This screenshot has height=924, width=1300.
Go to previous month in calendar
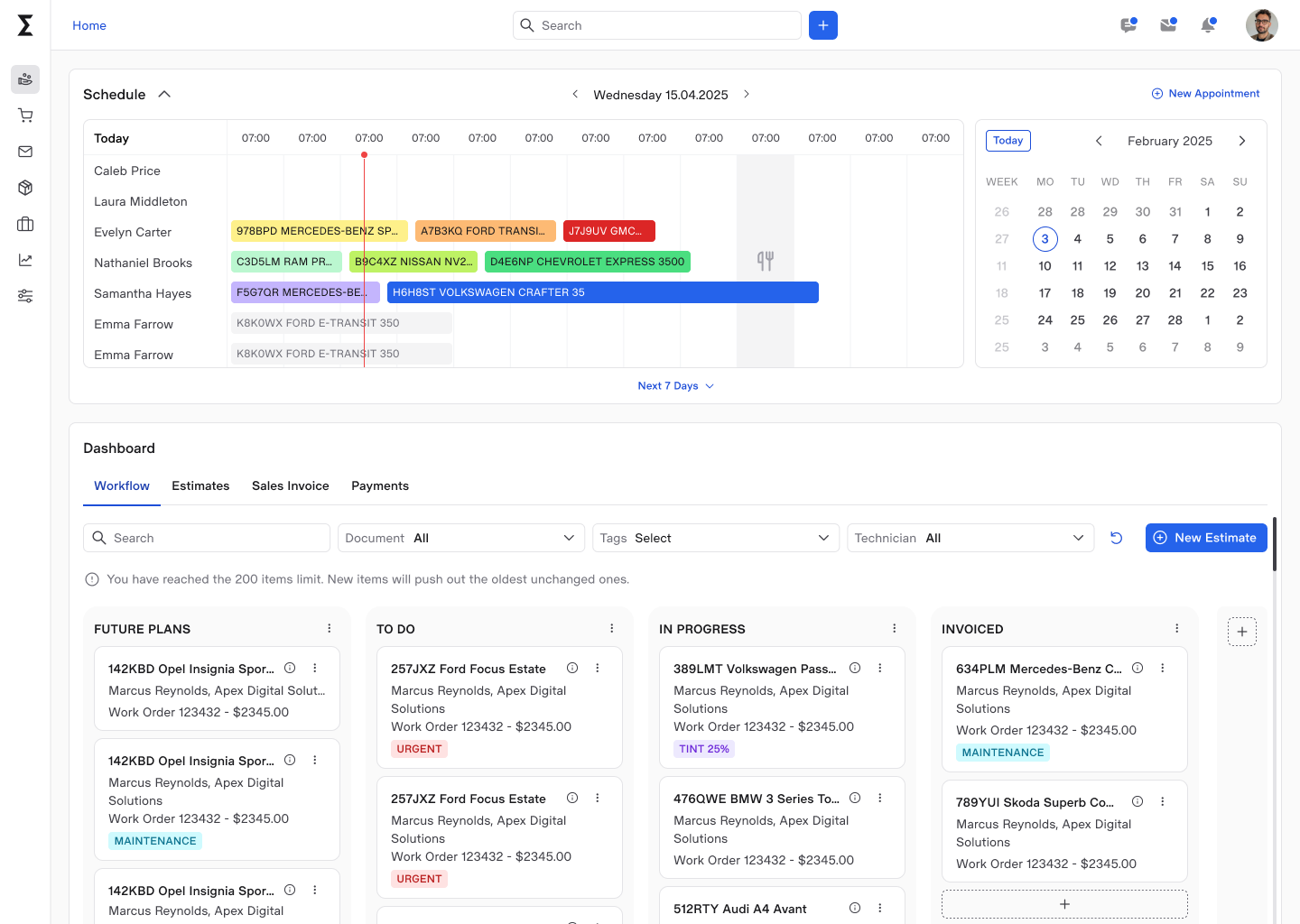tap(1099, 141)
